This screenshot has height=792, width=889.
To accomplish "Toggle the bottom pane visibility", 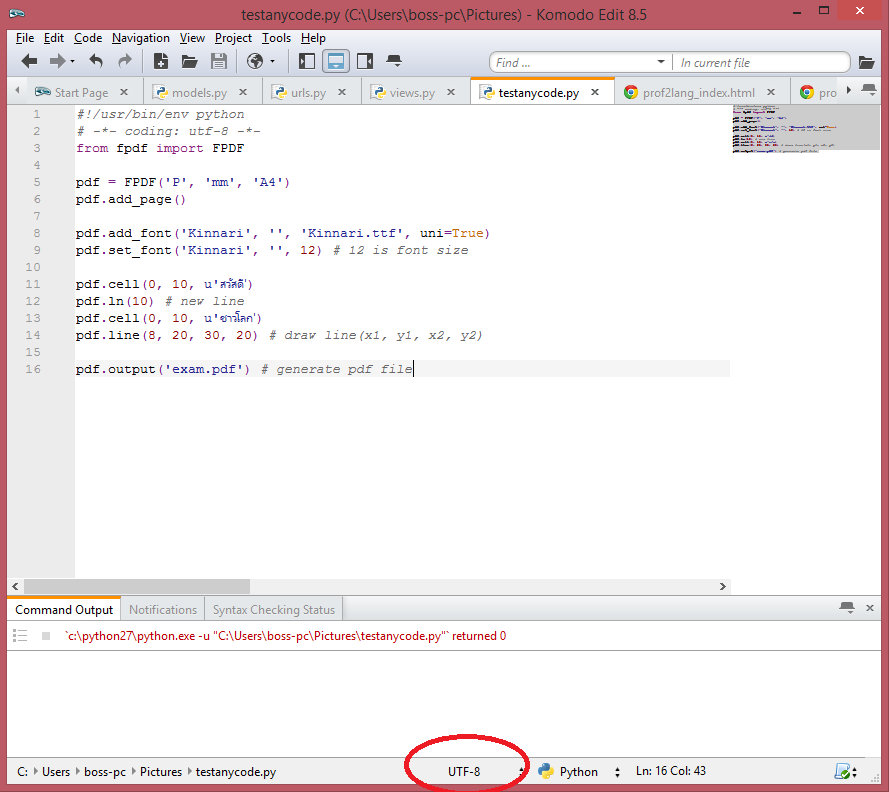I will click(x=335, y=61).
